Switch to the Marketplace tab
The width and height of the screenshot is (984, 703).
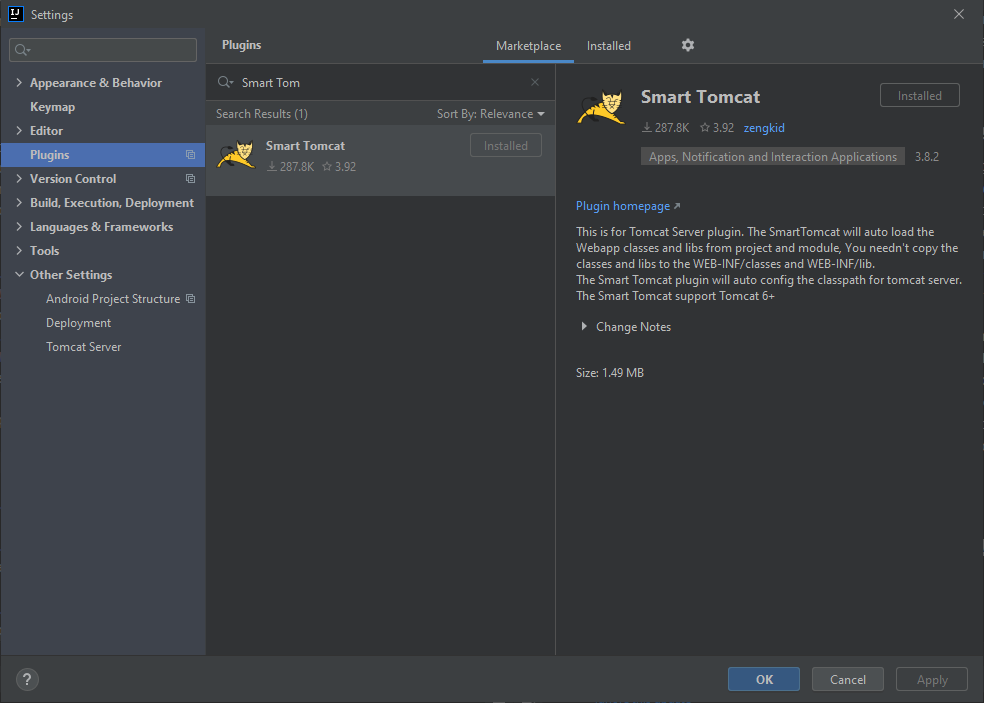528,46
